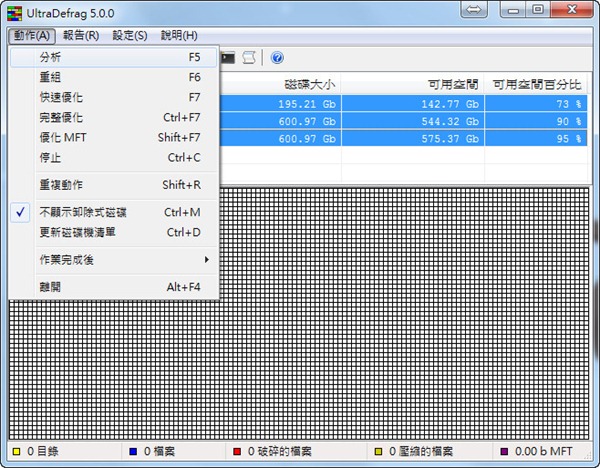Select 完整優化 full optimize entry
This screenshot has width=600, height=468.
[x=114, y=117]
